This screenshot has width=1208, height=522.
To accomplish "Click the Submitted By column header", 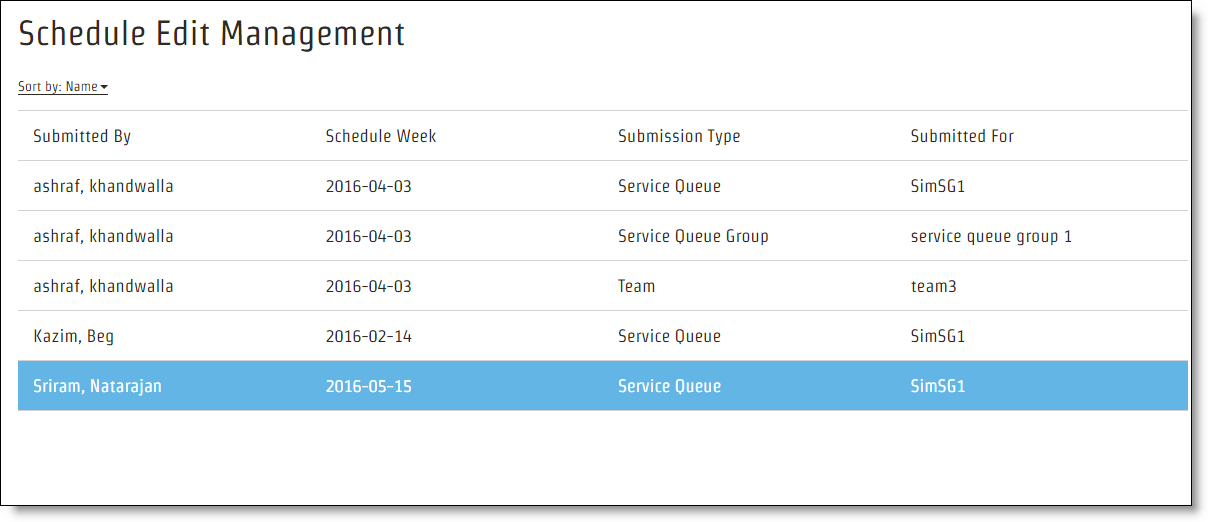I will coord(82,136).
